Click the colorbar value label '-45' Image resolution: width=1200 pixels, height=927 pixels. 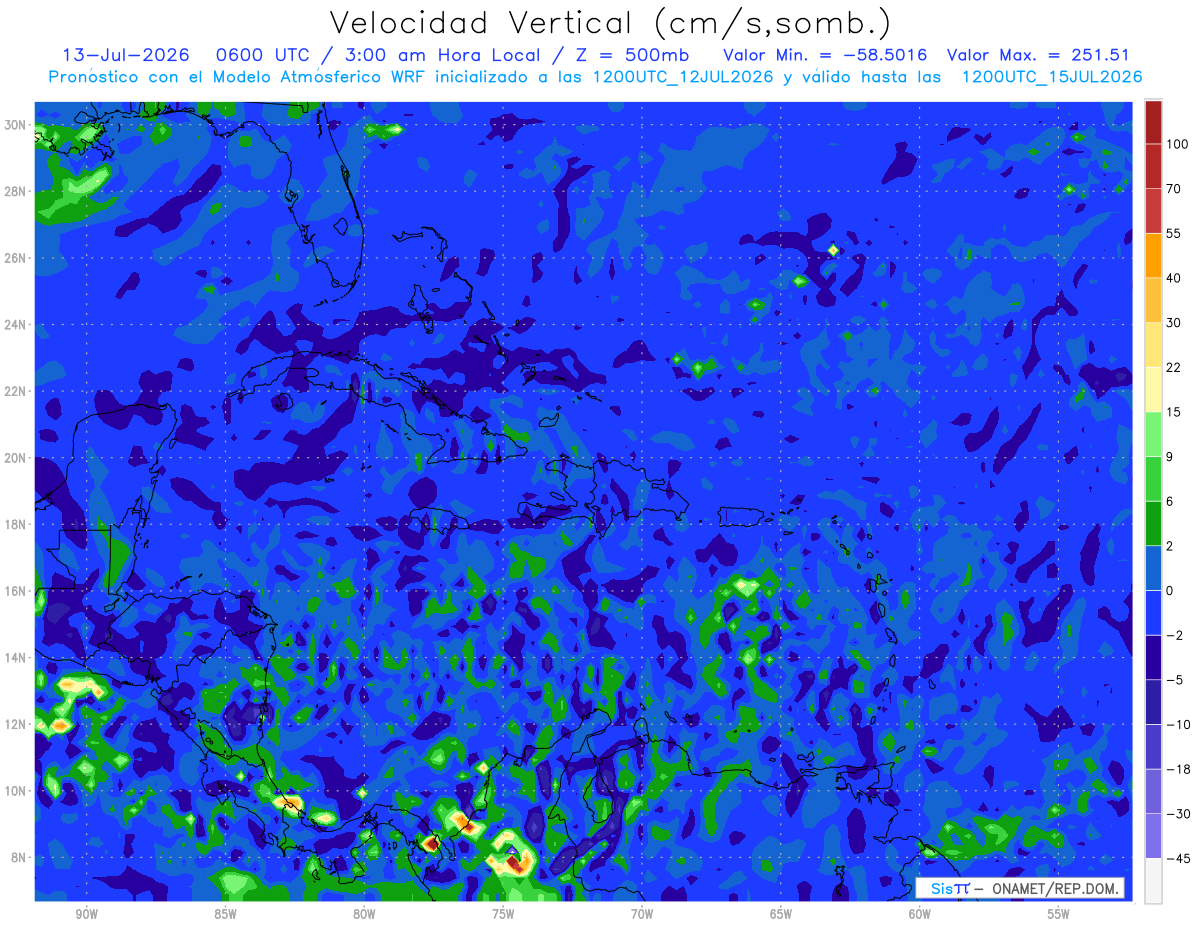click(x=1178, y=857)
